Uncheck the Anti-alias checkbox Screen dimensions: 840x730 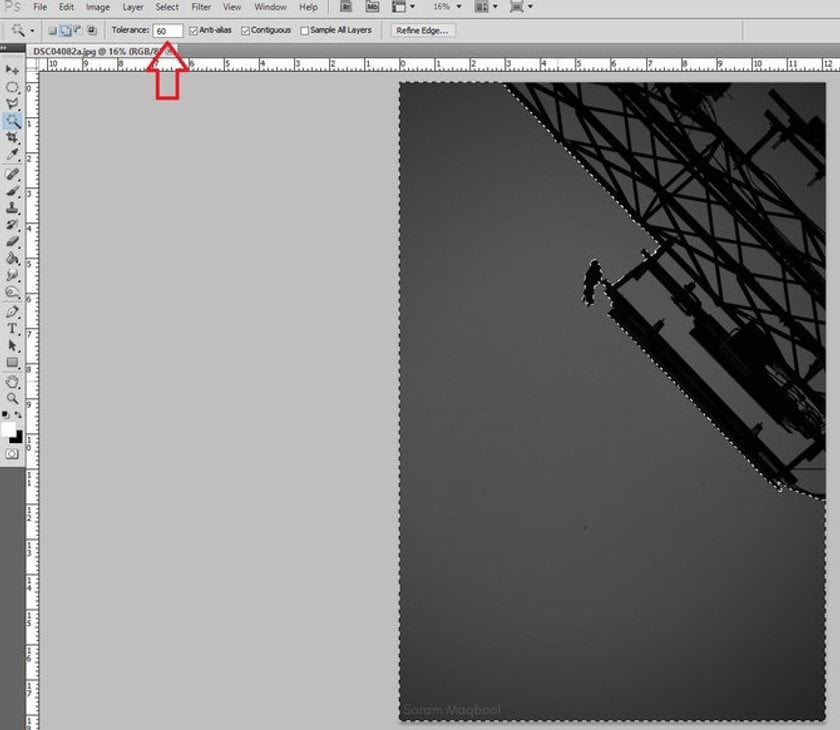193,31
